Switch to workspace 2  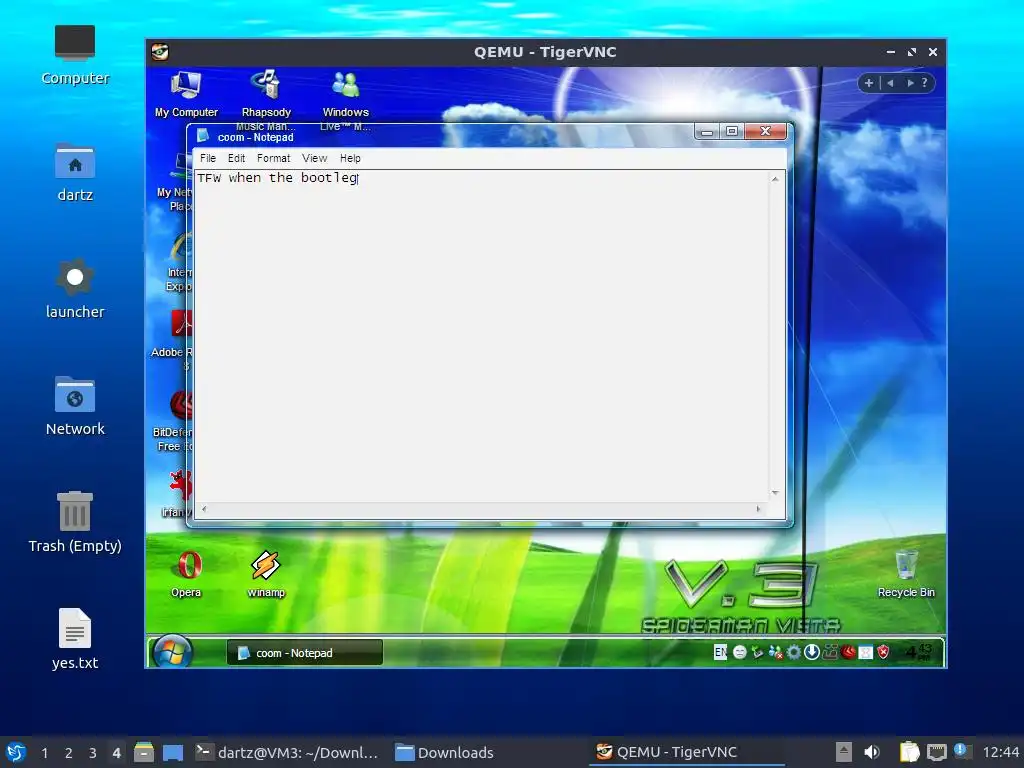pyautogui.click(x=69, y=753)
